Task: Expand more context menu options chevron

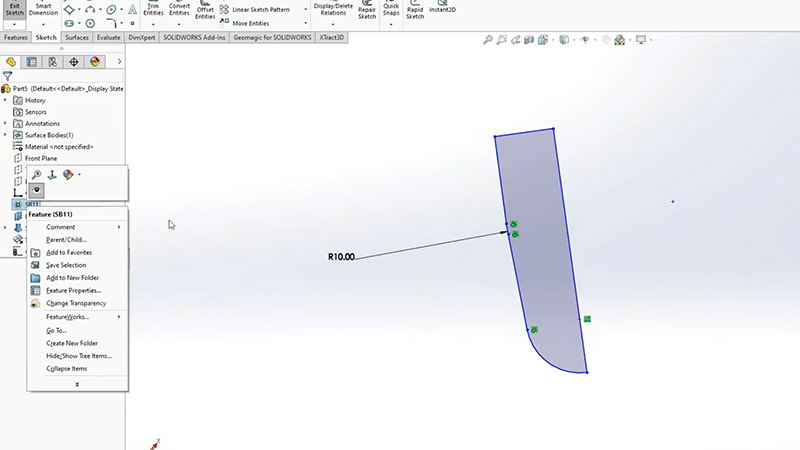Action: click(77, 384)
